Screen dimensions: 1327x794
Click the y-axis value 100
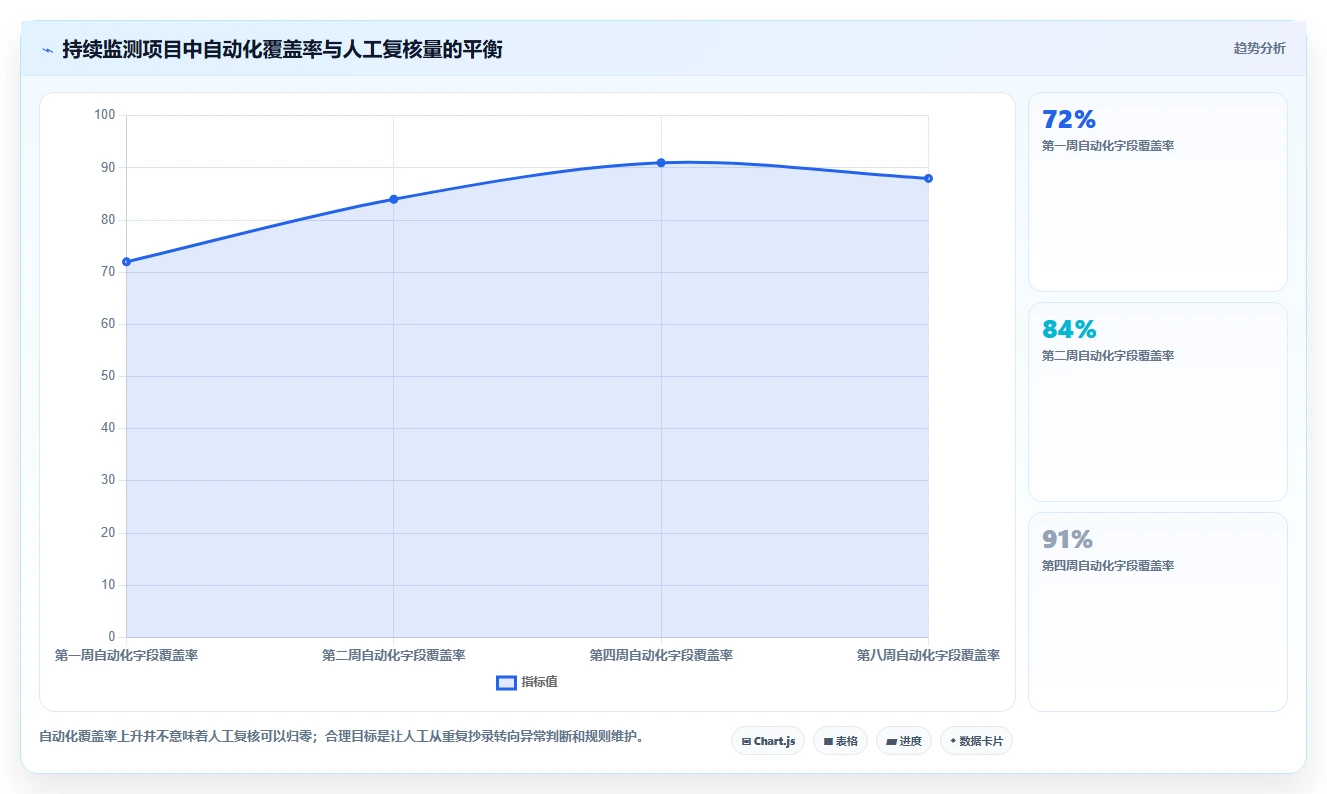(105, 115)
